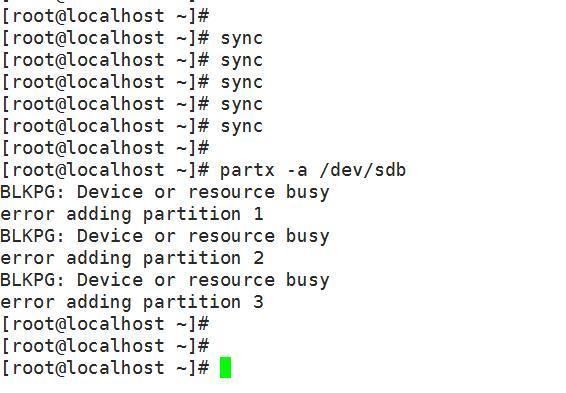Click the green terminal cursor block

[x=225, y=367]
